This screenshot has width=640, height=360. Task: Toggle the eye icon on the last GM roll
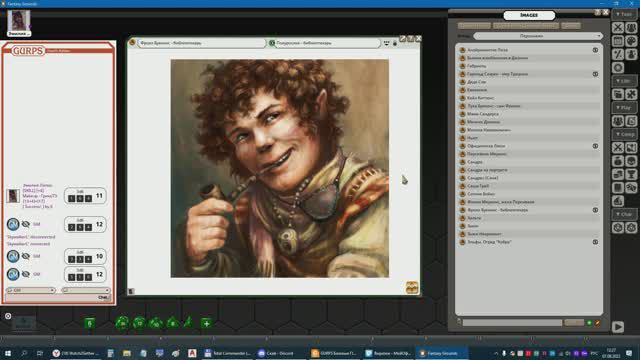[x=26, y=274]
